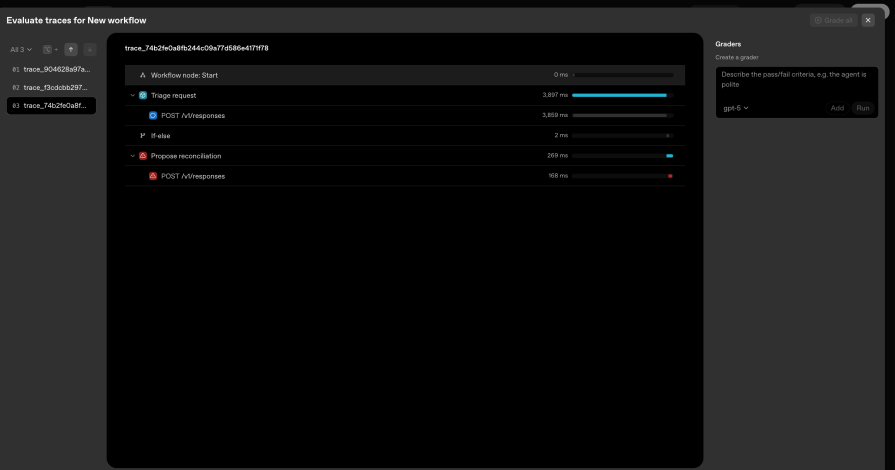Click the If-else branch icon

pos(143,135)
